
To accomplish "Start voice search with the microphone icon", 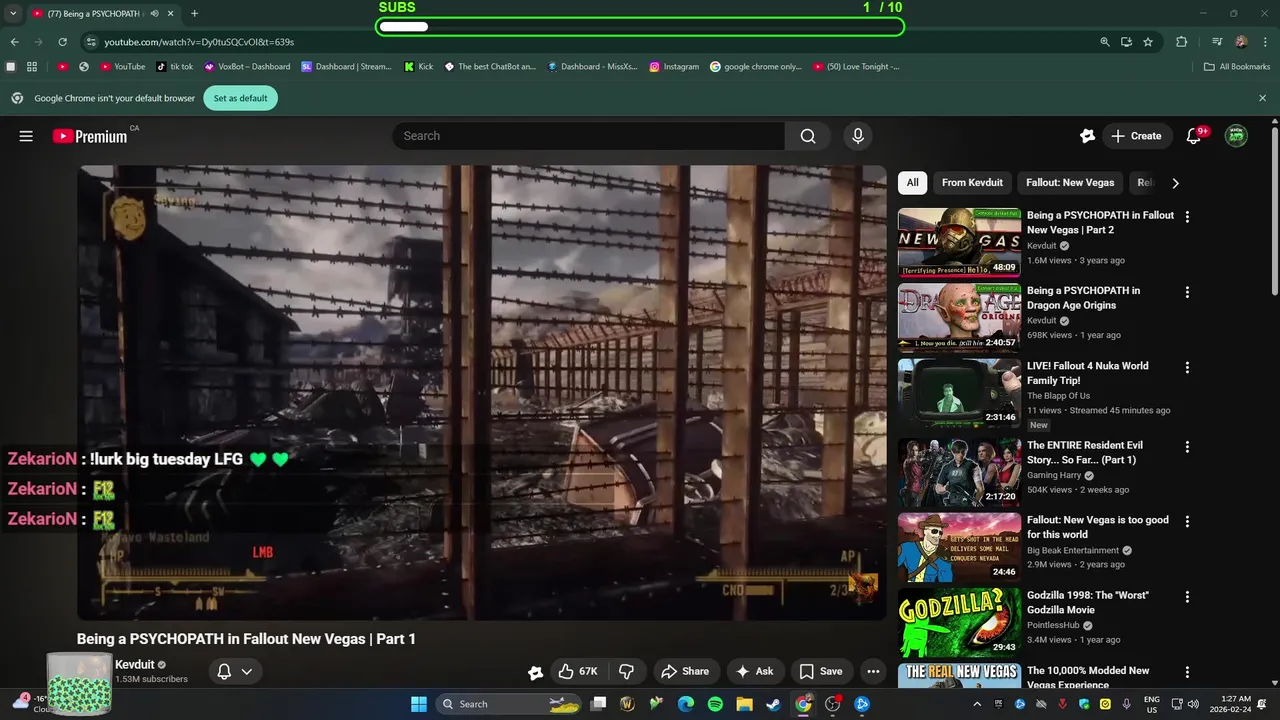I will (857, 136).
